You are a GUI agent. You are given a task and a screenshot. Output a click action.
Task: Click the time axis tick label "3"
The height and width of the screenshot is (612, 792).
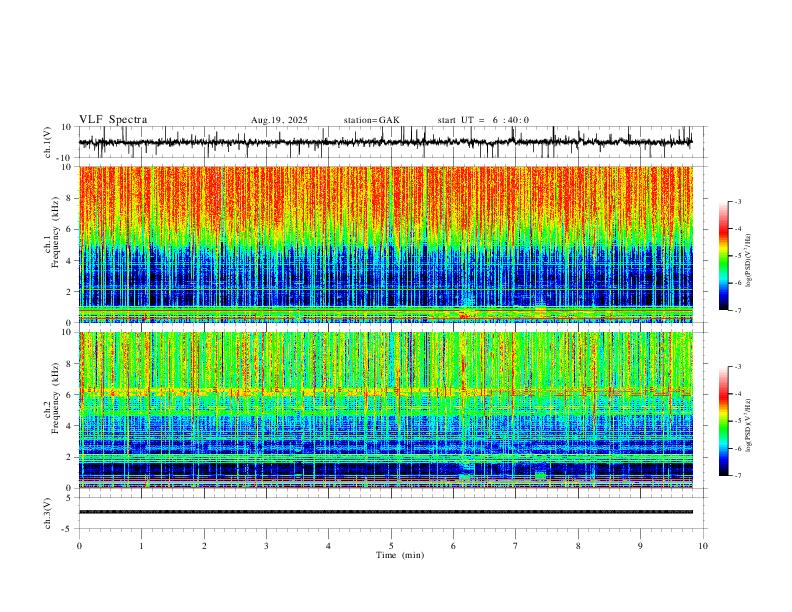266,546
